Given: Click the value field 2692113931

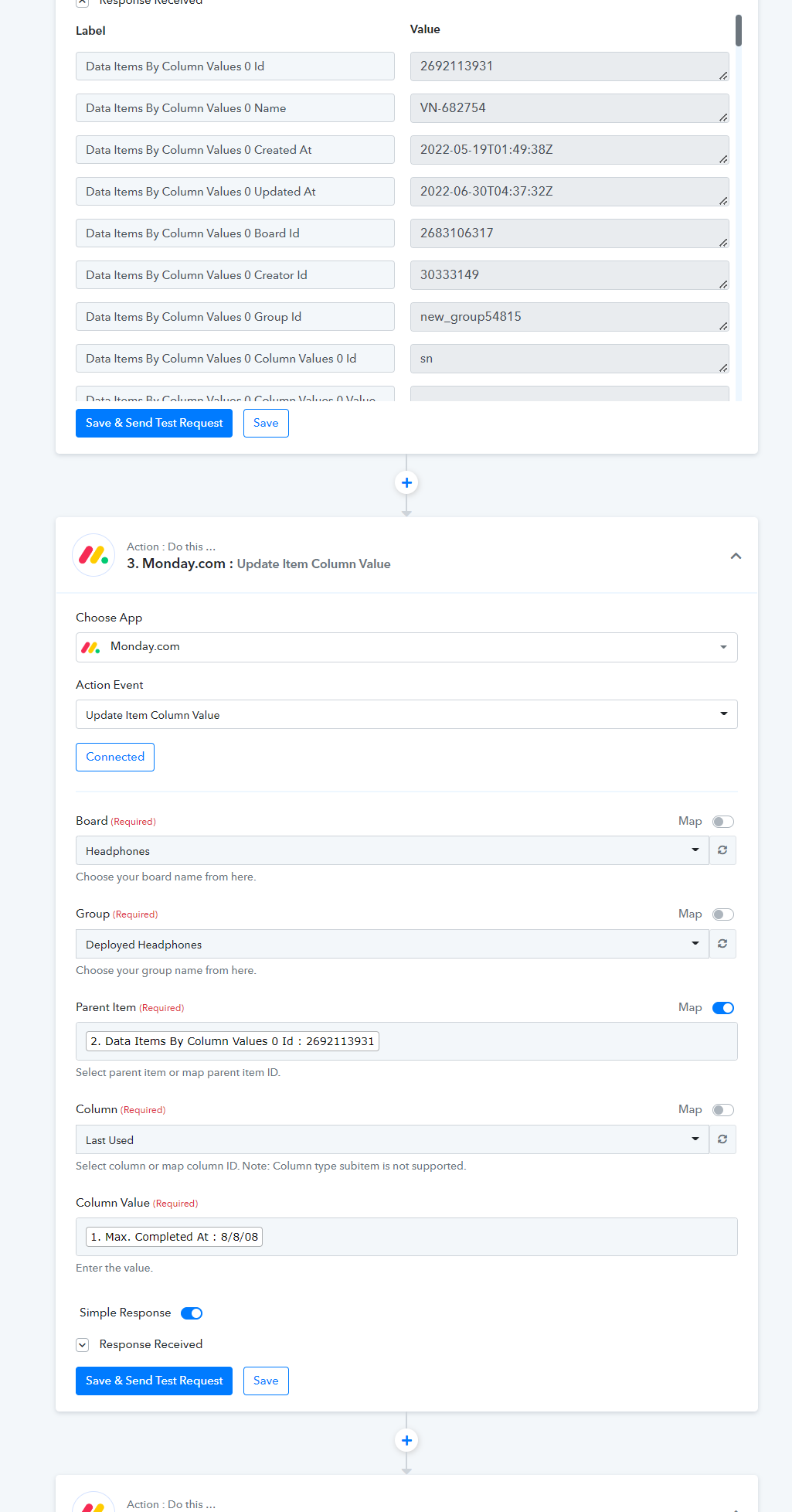Looking at the screenshot, I should 569,66.
